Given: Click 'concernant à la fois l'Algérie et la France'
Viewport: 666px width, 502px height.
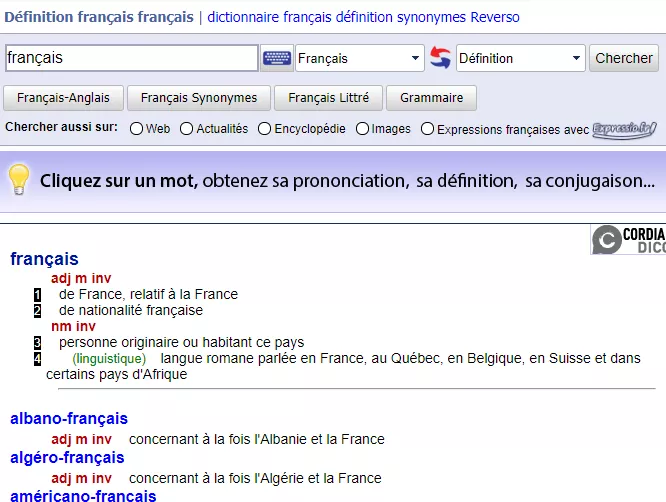Looking at the screenshot, I should coord(255,478).
